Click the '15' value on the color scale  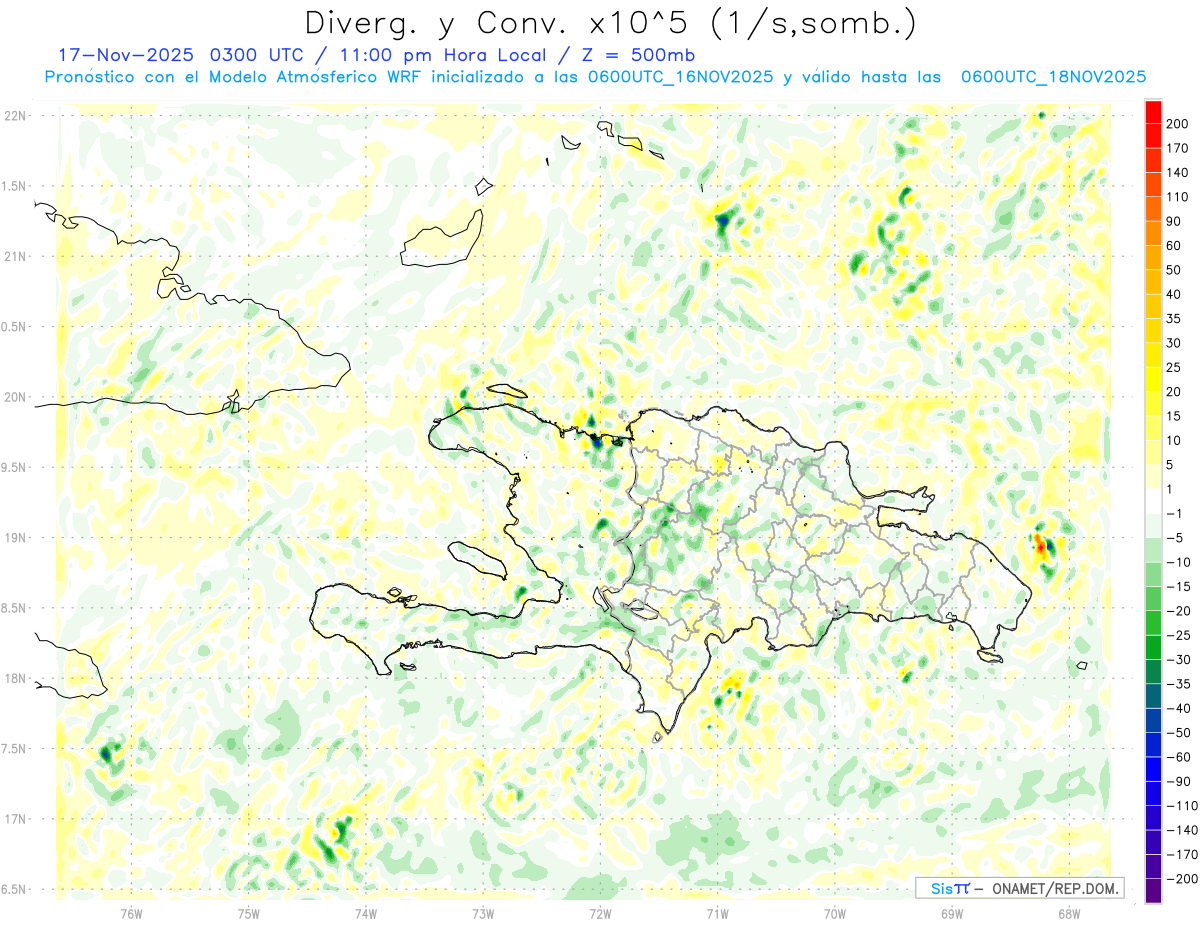point(1174,416)
